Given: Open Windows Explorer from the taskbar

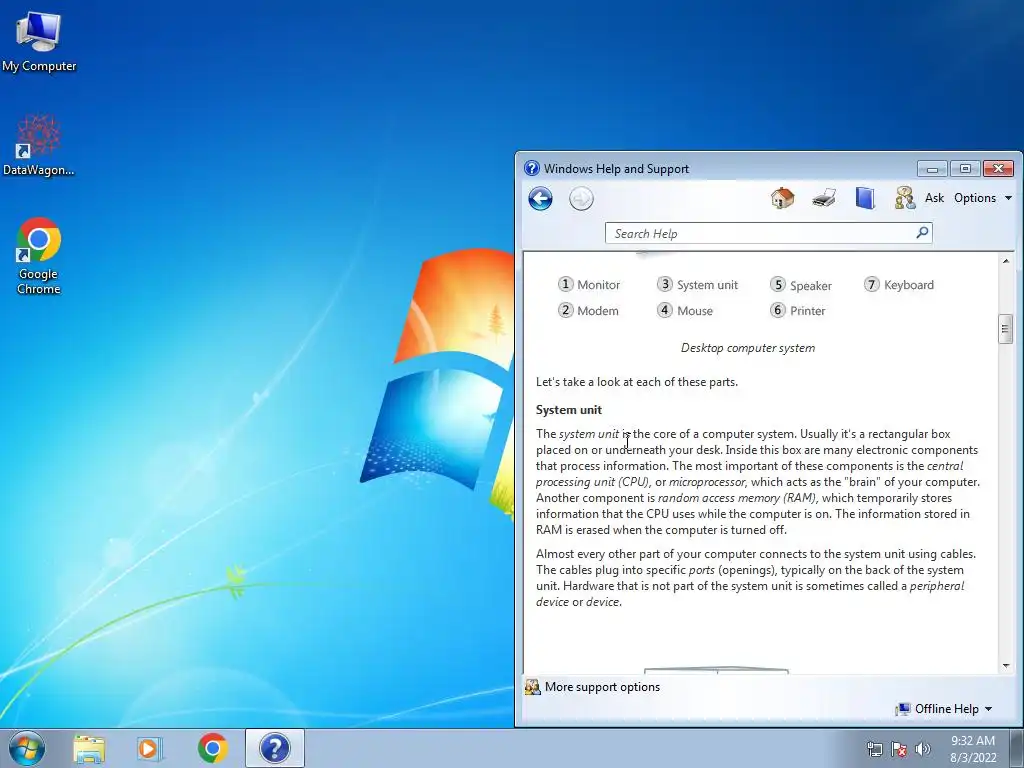Looking at the screenshot, I should pyautogui.click(x=89, y=748).
